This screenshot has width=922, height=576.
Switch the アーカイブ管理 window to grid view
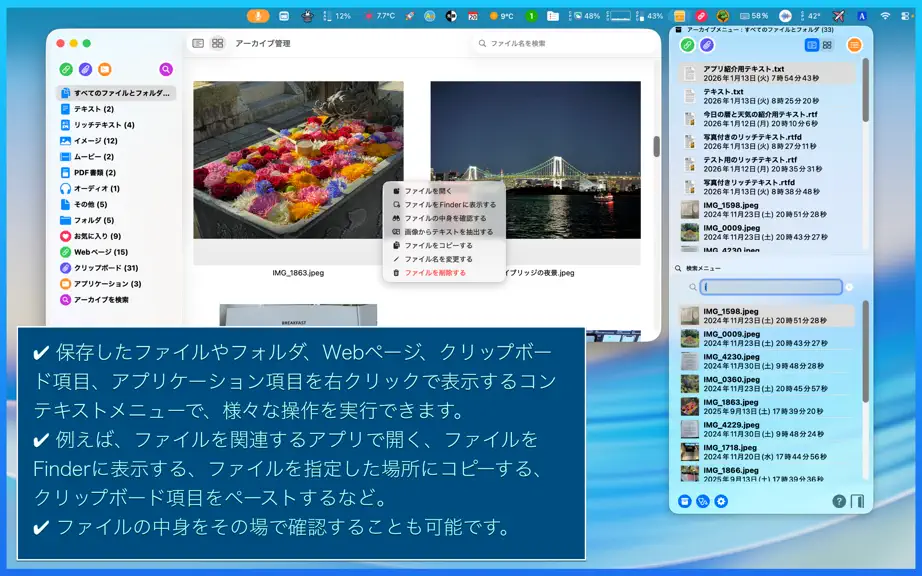coord(218,43)
